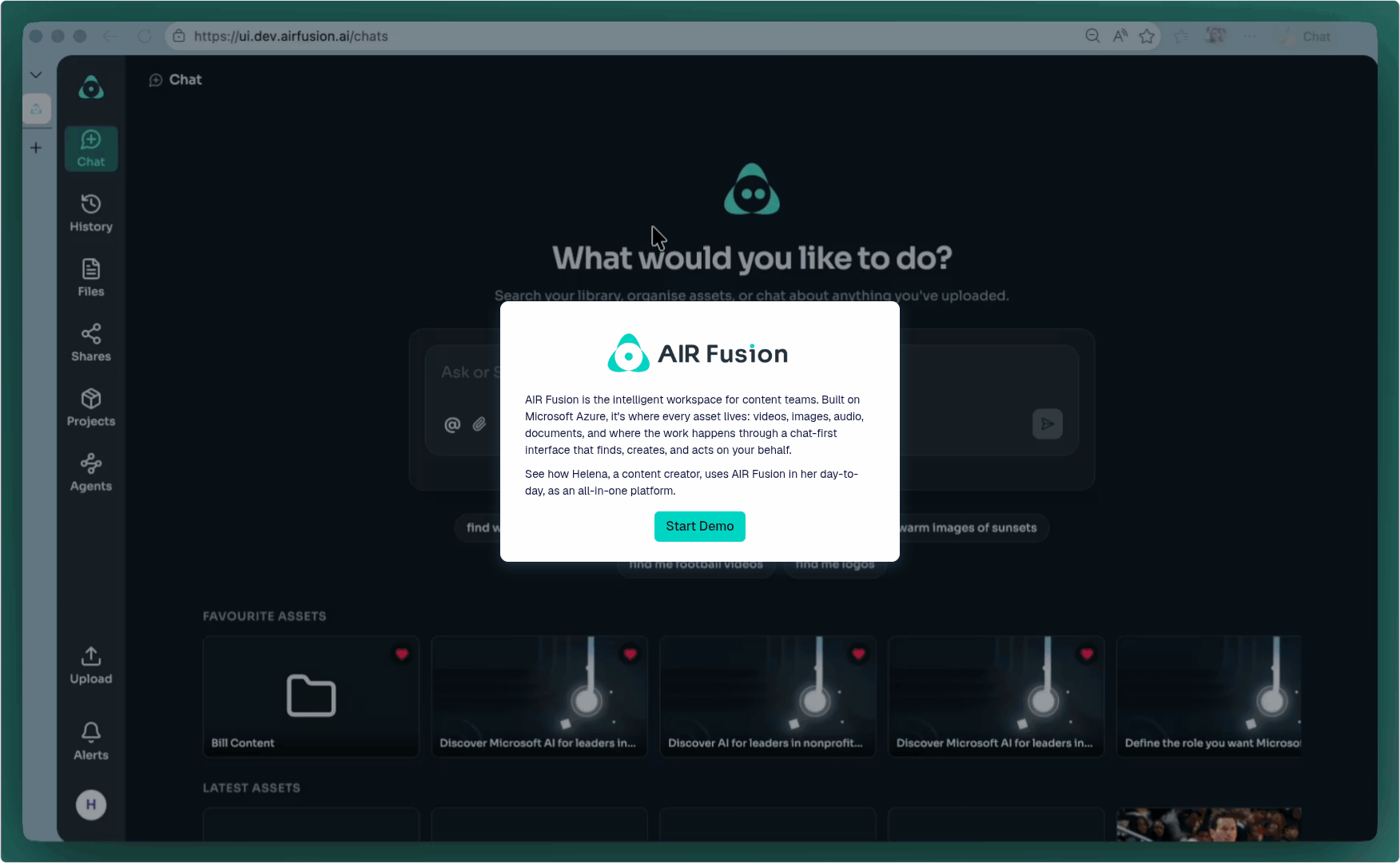Select the 'warm images of sunsets' suggestion
The height and width of the screenshot is (863, 1400).
[x=968, y=527]
